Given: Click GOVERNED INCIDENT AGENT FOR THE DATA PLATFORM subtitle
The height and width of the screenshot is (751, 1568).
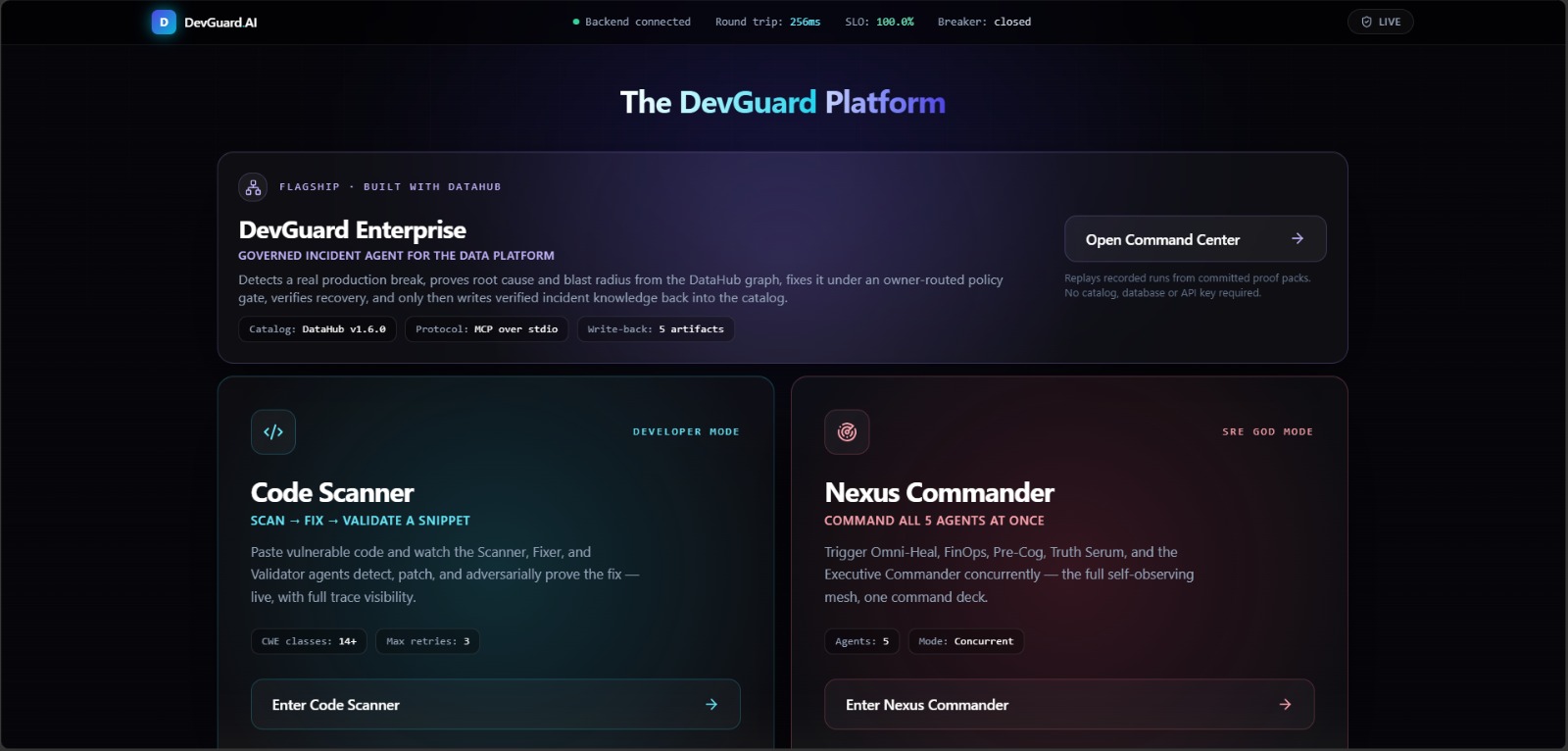Looking at the screenshot, I should click(396, 255).
